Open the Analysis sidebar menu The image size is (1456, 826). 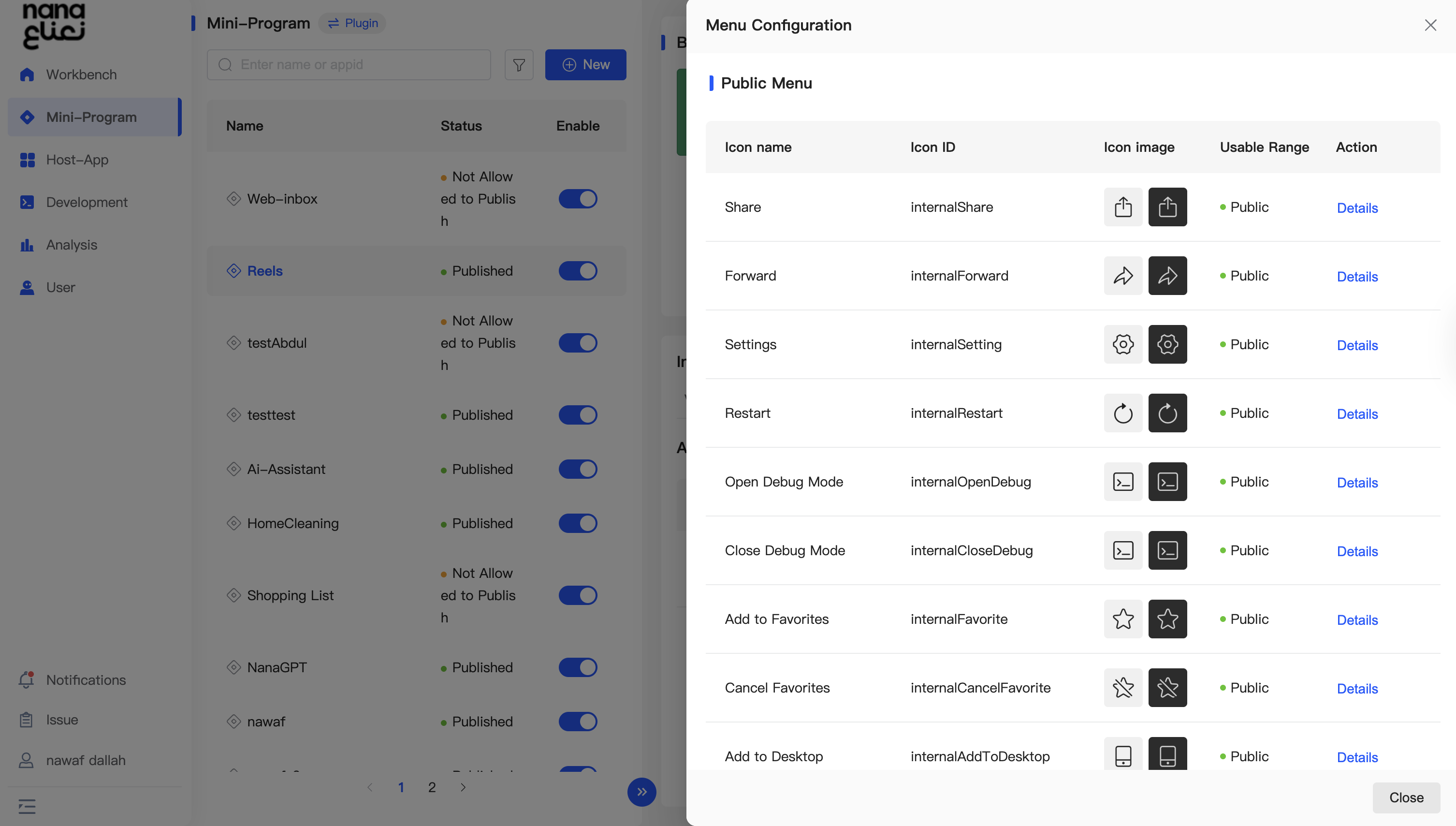72,245
